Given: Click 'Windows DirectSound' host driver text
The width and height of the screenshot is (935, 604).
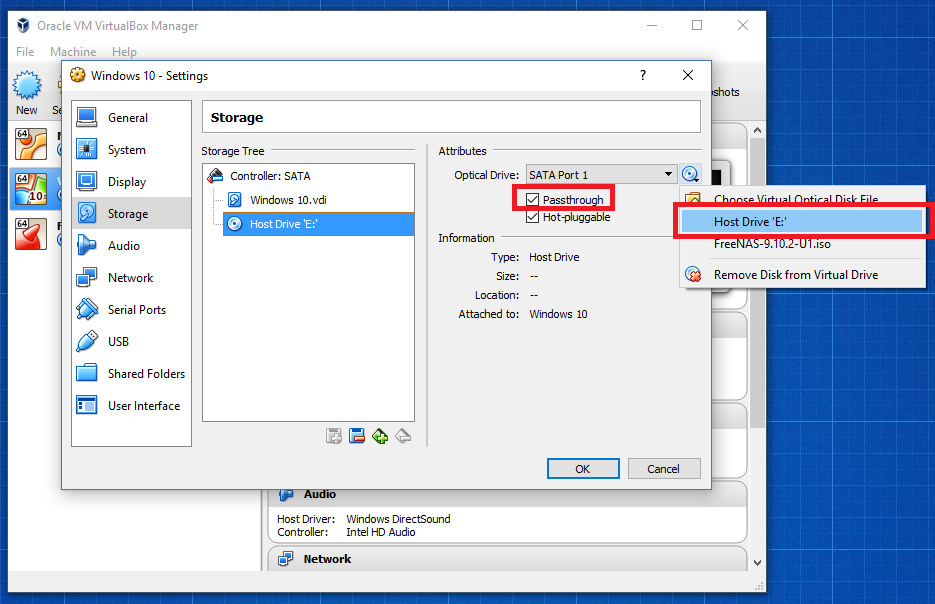Looking at the screenshot, I should [398, 519].
